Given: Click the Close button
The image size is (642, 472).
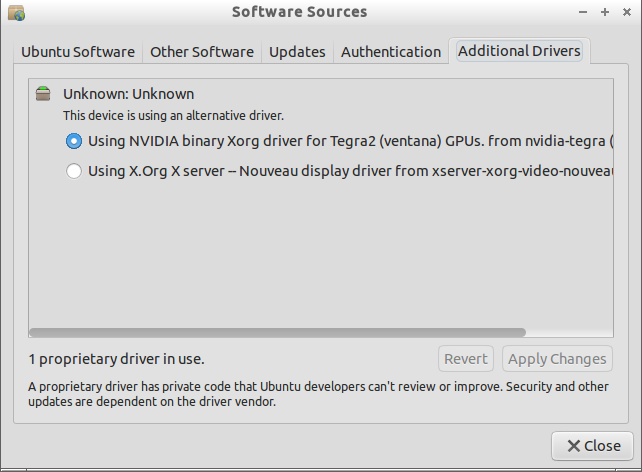Looking at the screenshot, I should point(592,446).
